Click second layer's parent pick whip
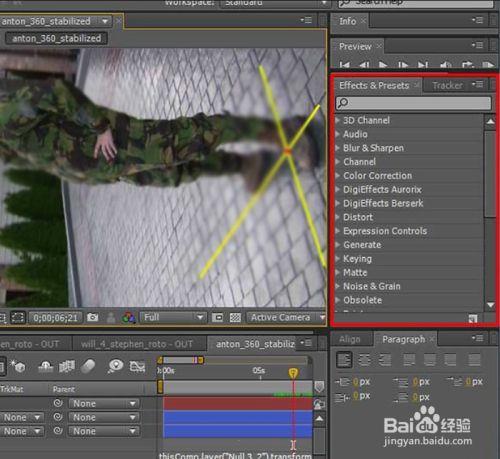The width and height of the screenshot is (500, 459). (58, 417)
